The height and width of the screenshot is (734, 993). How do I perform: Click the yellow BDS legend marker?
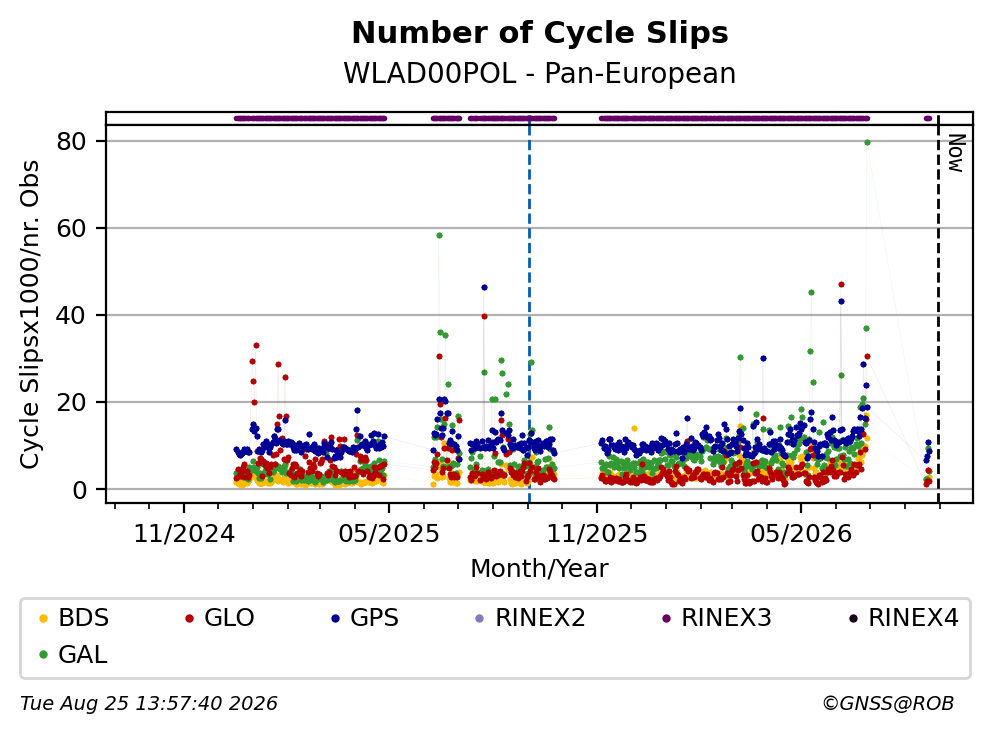(43, 618)
